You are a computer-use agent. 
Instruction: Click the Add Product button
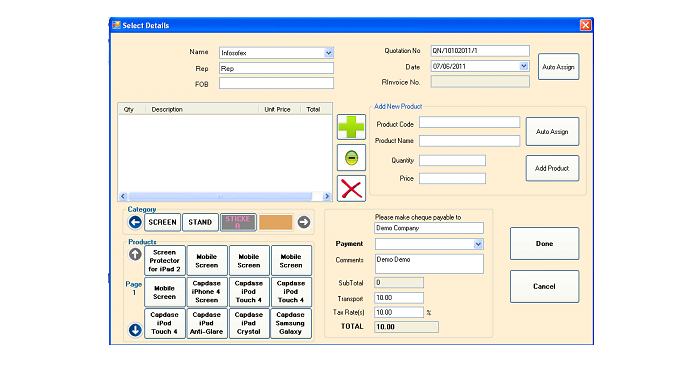point(552,168)
